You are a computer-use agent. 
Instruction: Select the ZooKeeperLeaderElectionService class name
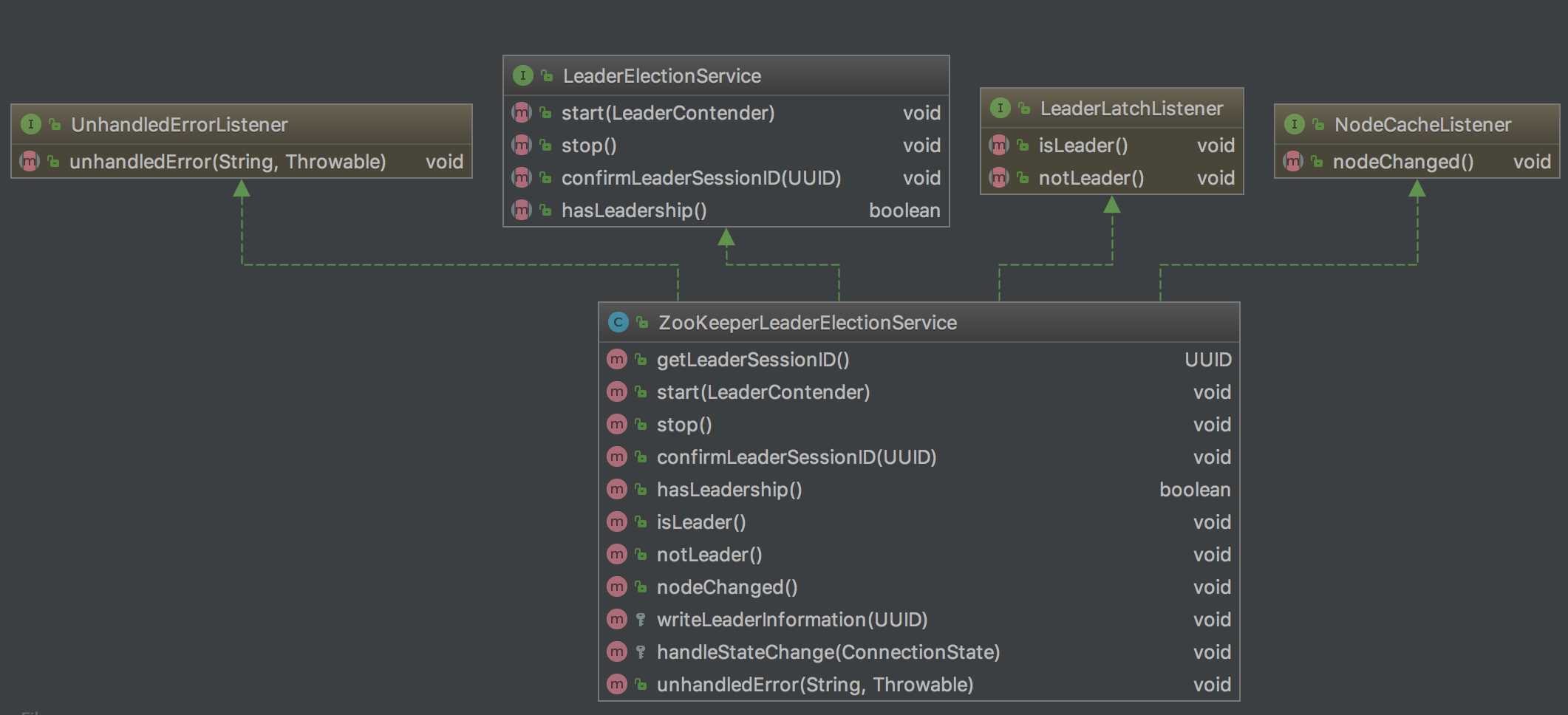808,322
